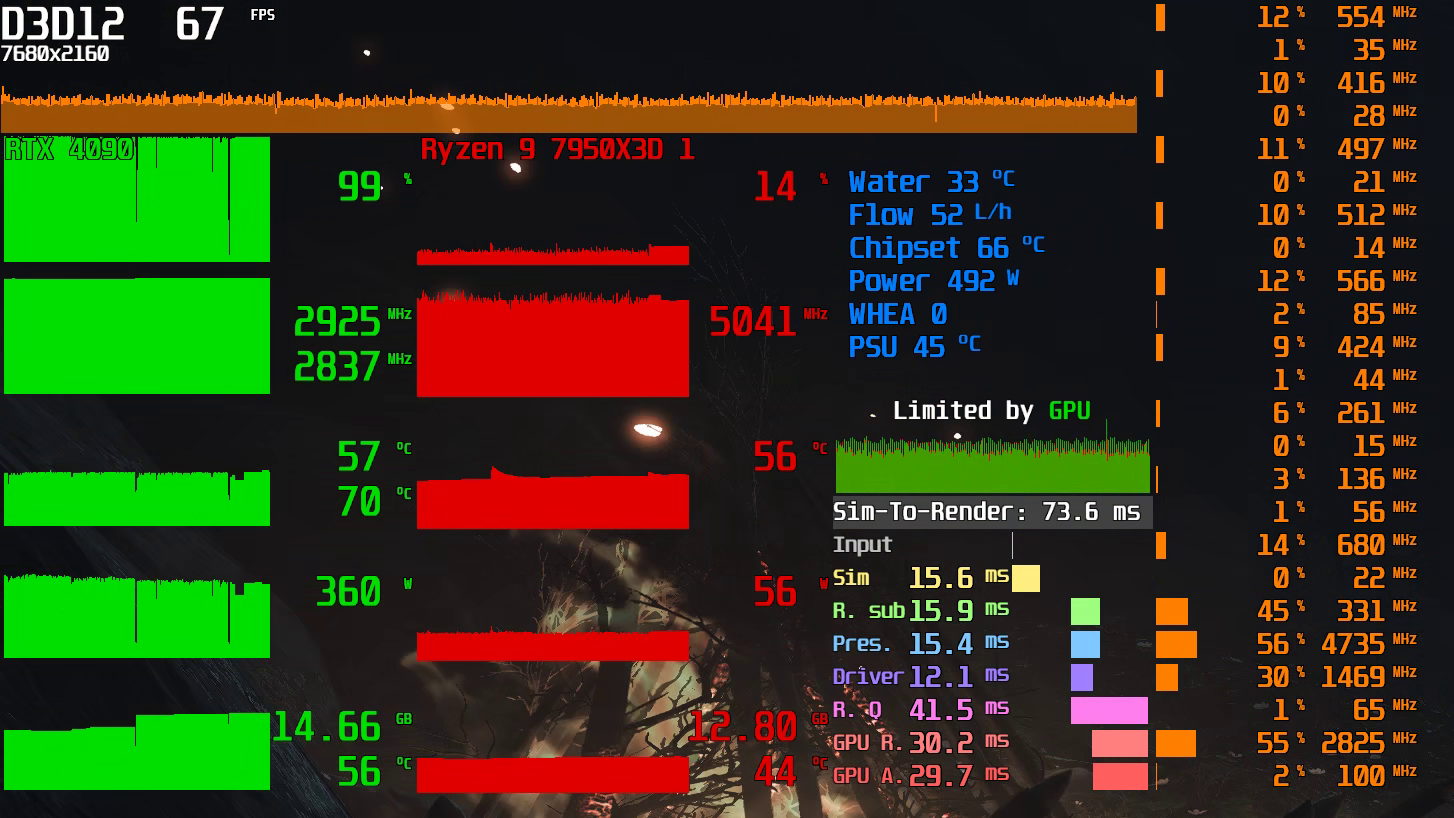The height and width of the screenshot is (818, 1454).
Task: Click the orange 1469 MHz value
Action: point(1368,677)
